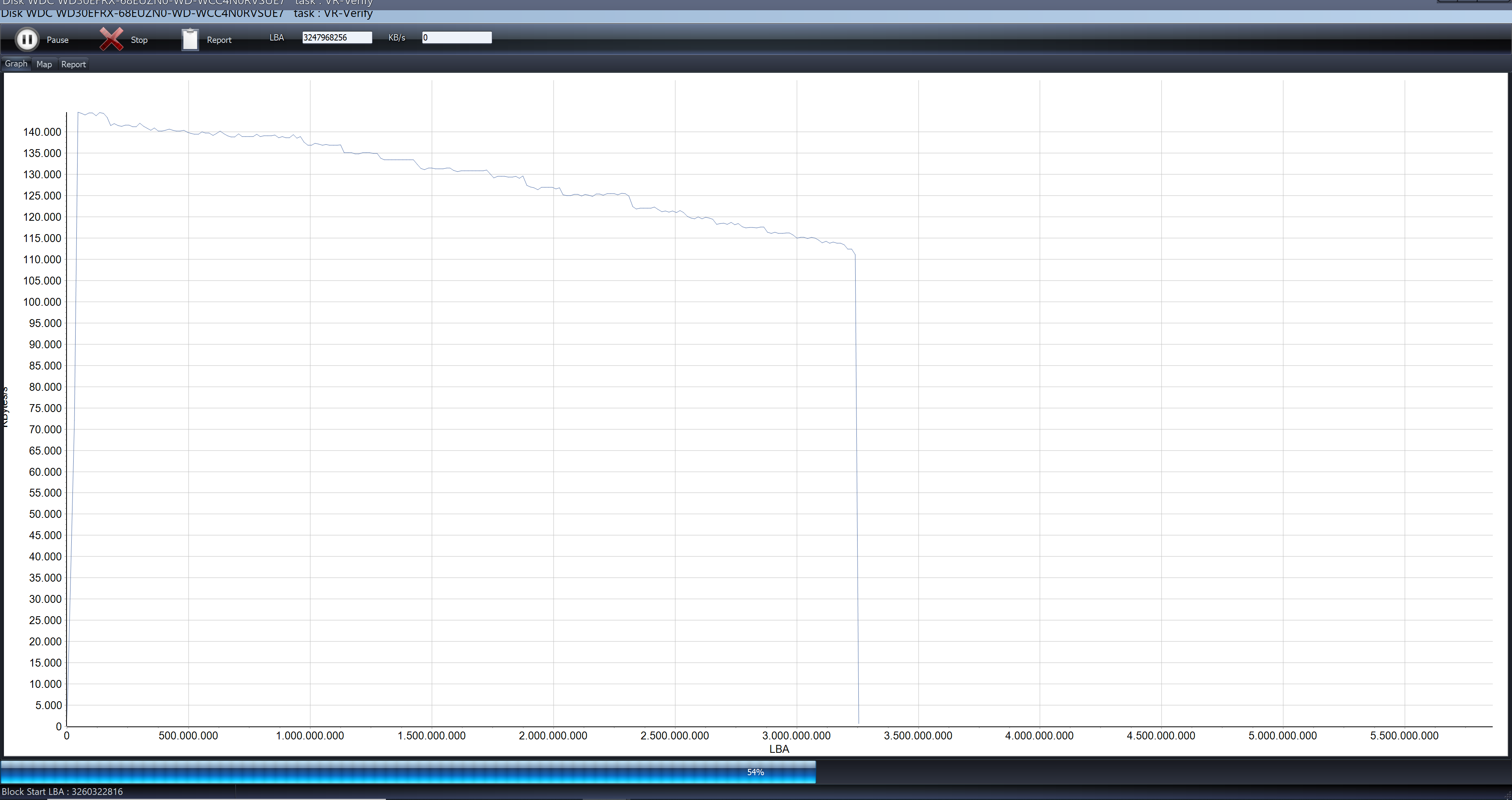Image resolution: width=1512 pixels, height=800 pixels.
Task: Click the Pause text label
Action: [x=57, y=40]
